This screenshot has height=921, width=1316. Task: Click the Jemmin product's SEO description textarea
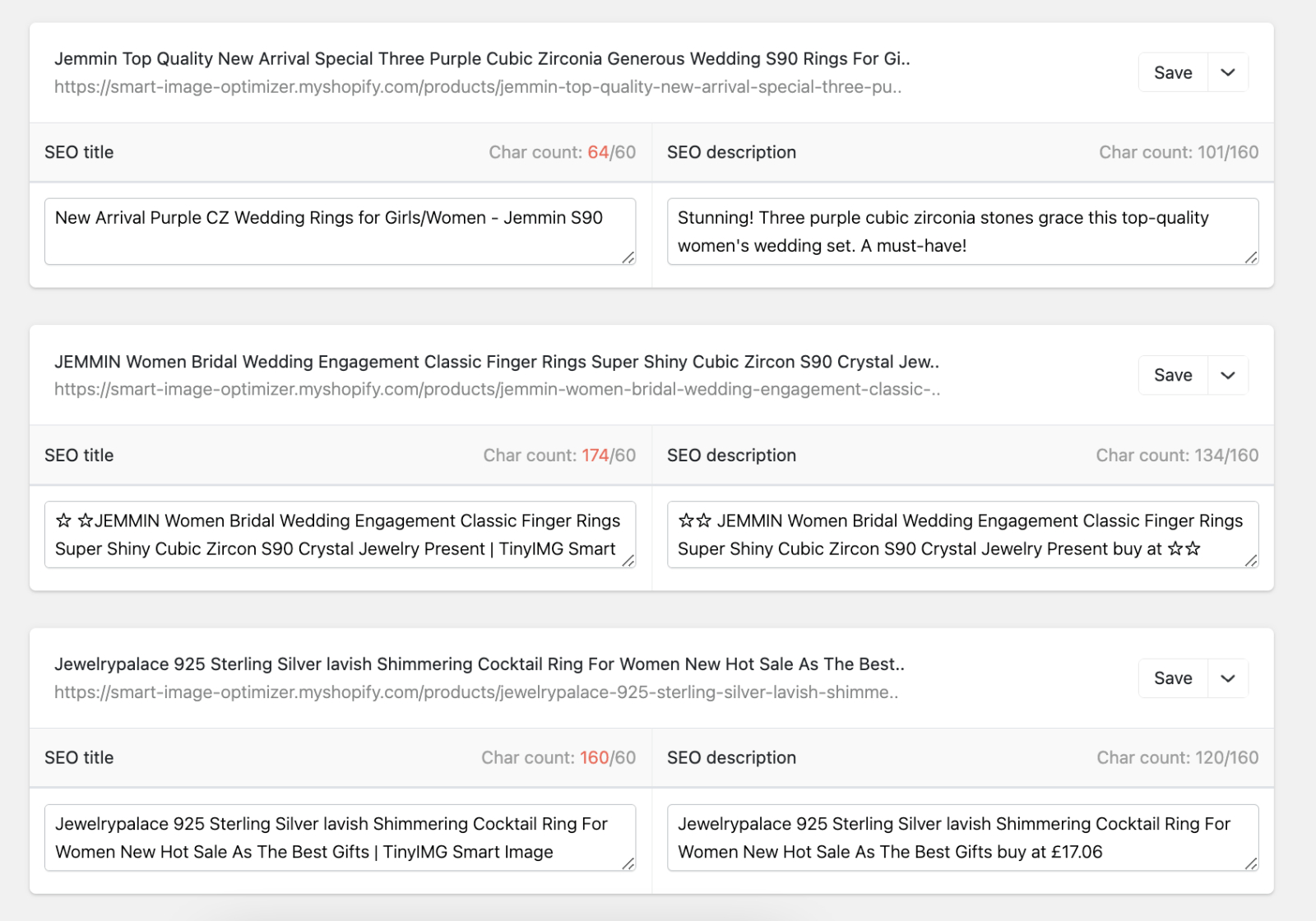pos(962,231)
